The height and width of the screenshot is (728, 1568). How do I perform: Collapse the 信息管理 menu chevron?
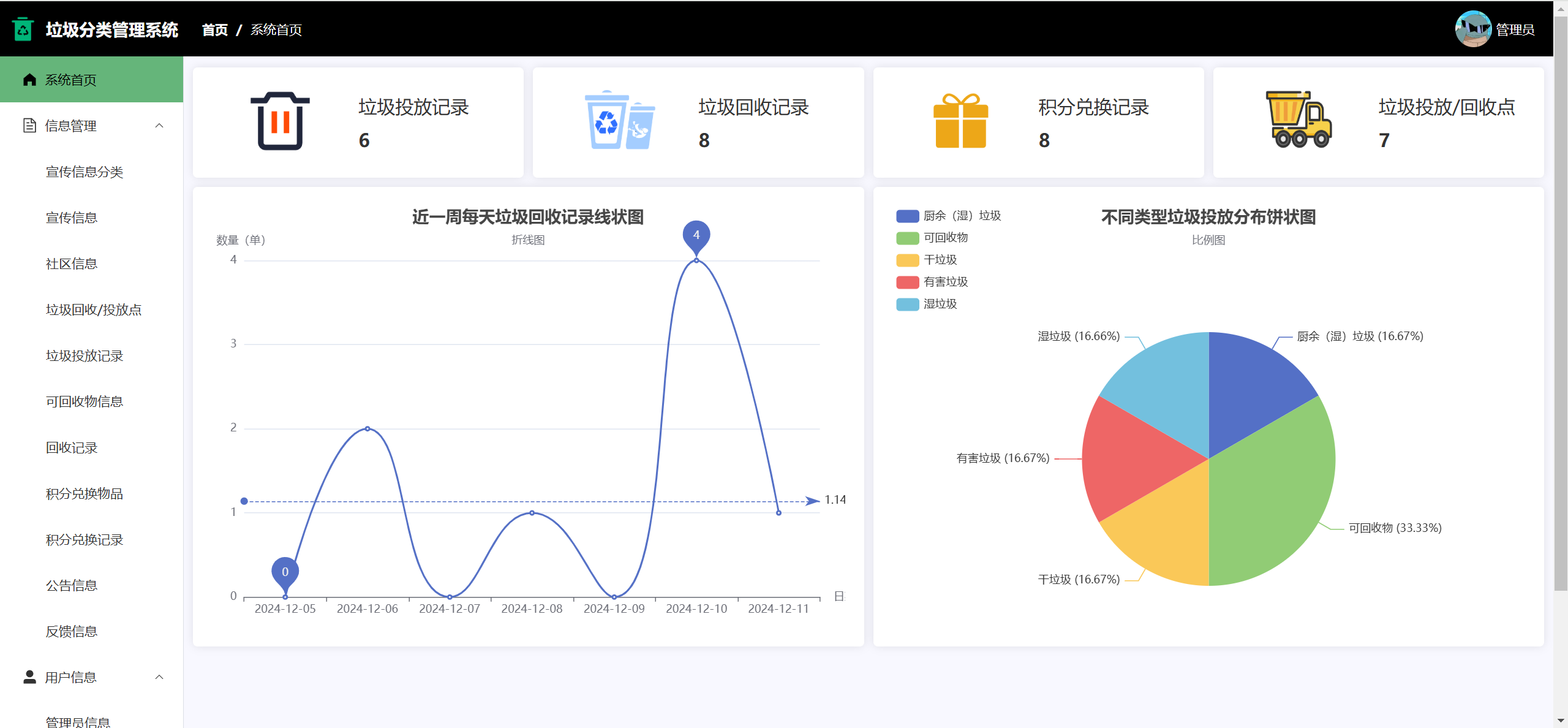[x=159, y=126]
